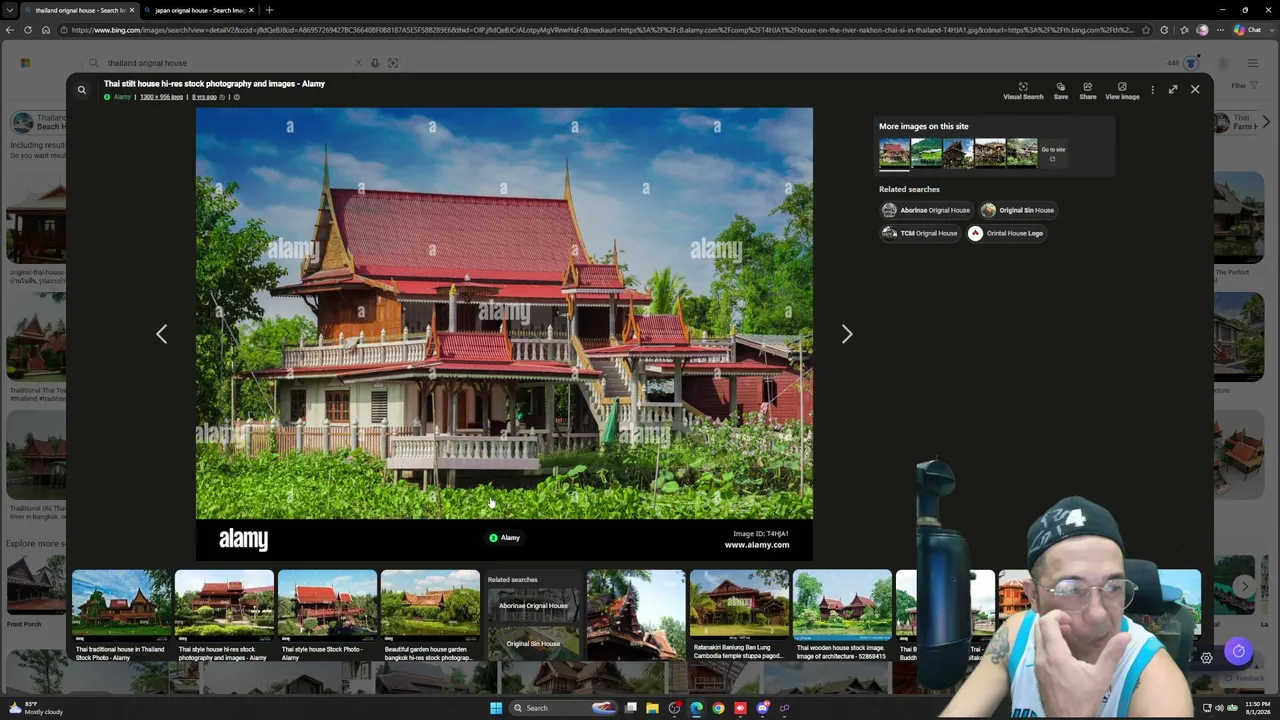Viewport: 1280px width, 720px height.
Task: Open the tab actions dropdown
Action: (10, 10)
